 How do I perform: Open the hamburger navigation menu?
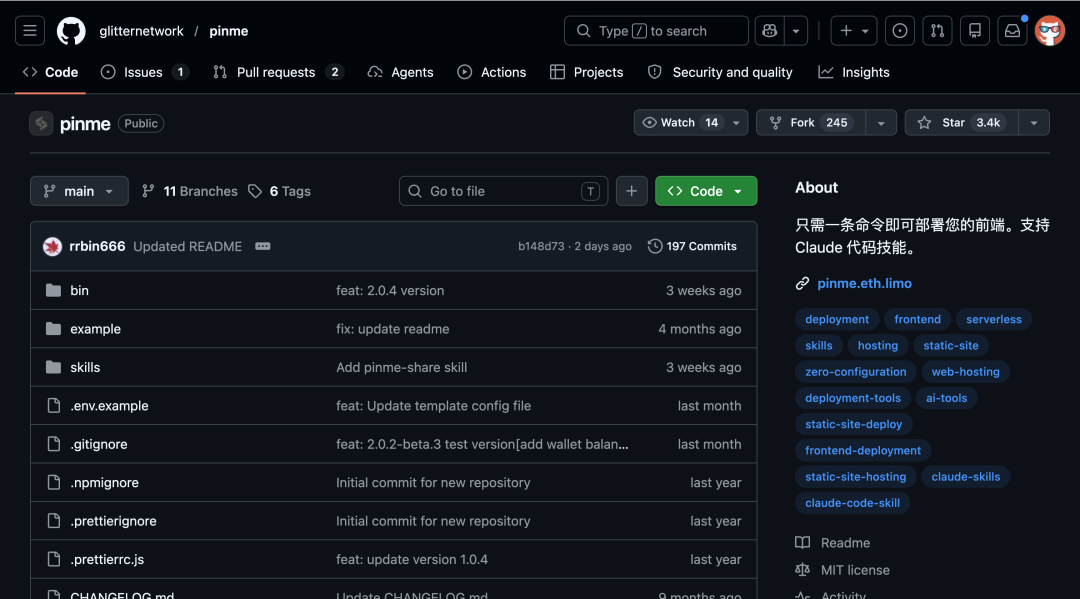30,31
